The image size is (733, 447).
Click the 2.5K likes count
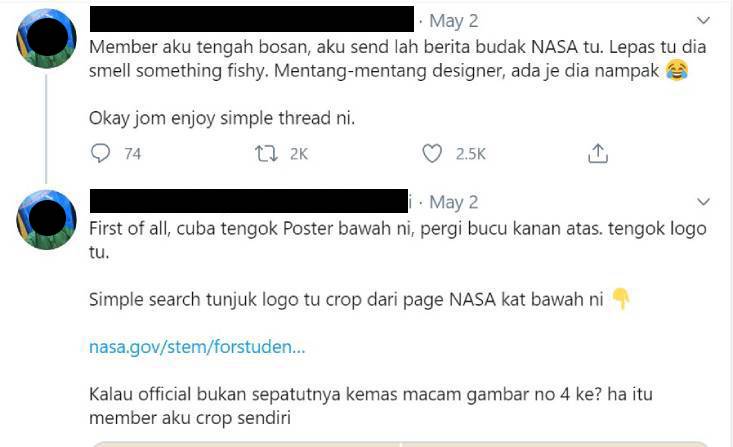(x=470, y=154)
